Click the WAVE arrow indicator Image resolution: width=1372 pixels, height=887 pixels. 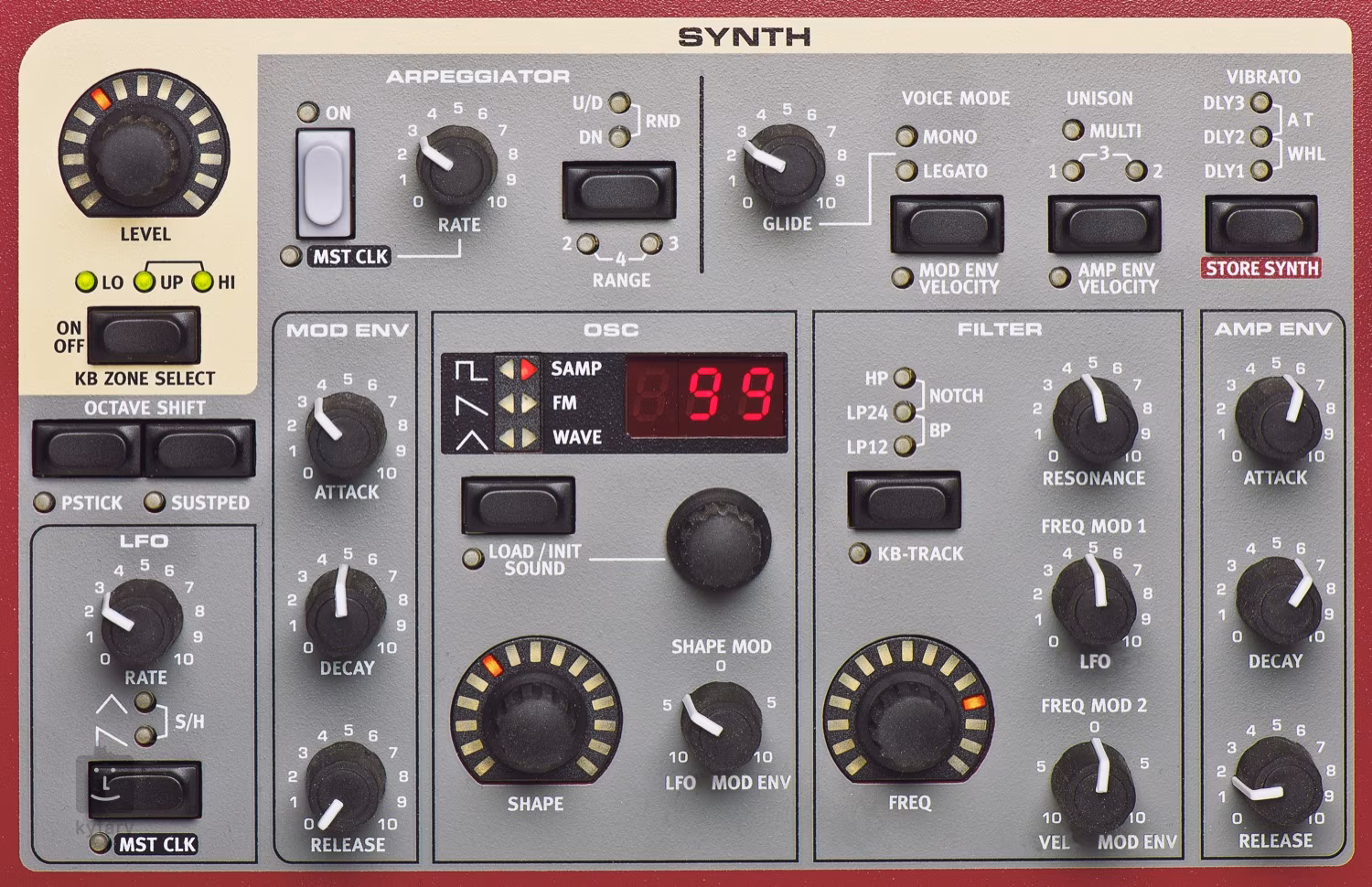[x=517, y=437]
